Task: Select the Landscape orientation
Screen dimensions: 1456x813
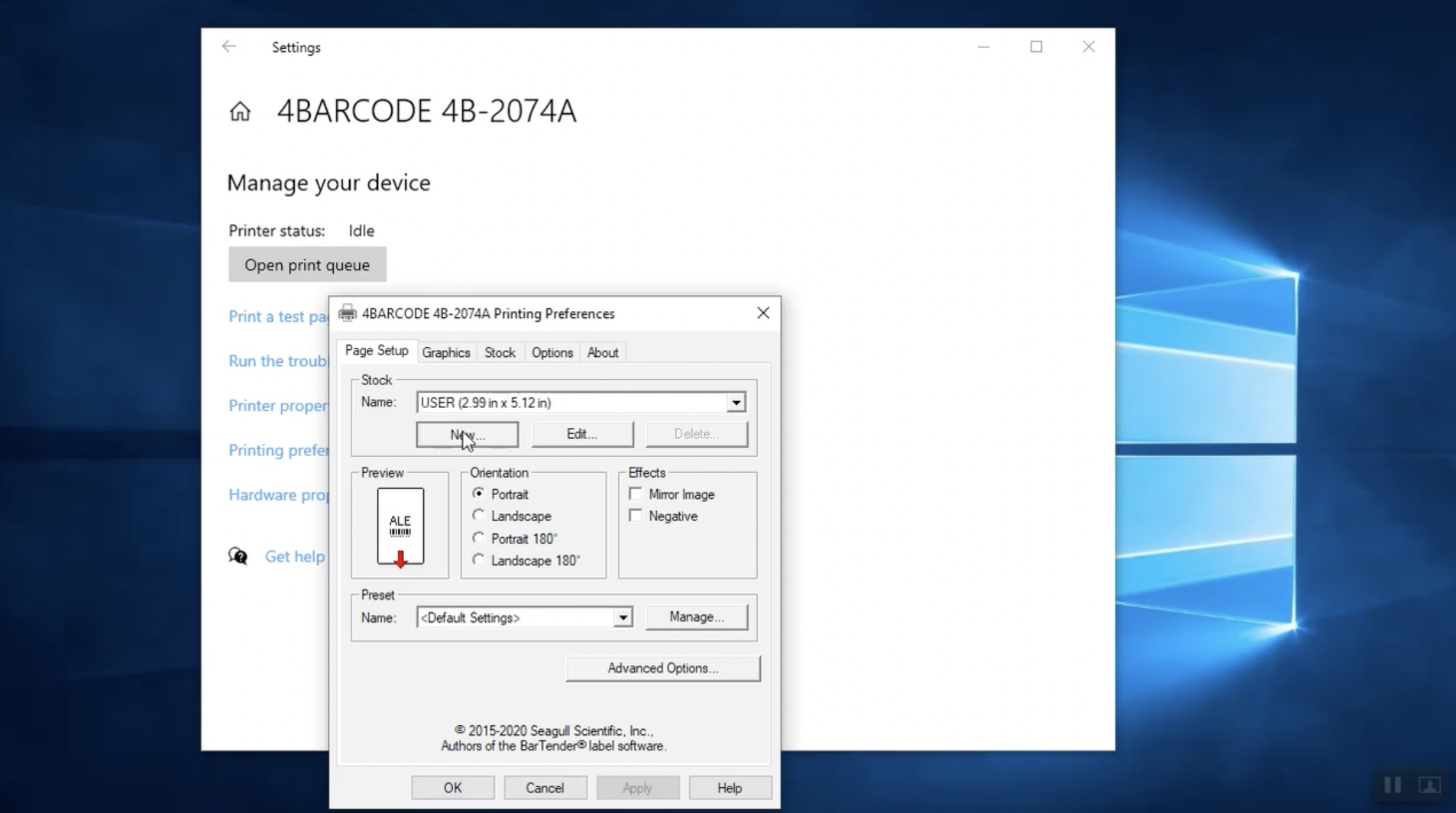Action: tap(479, 516)
